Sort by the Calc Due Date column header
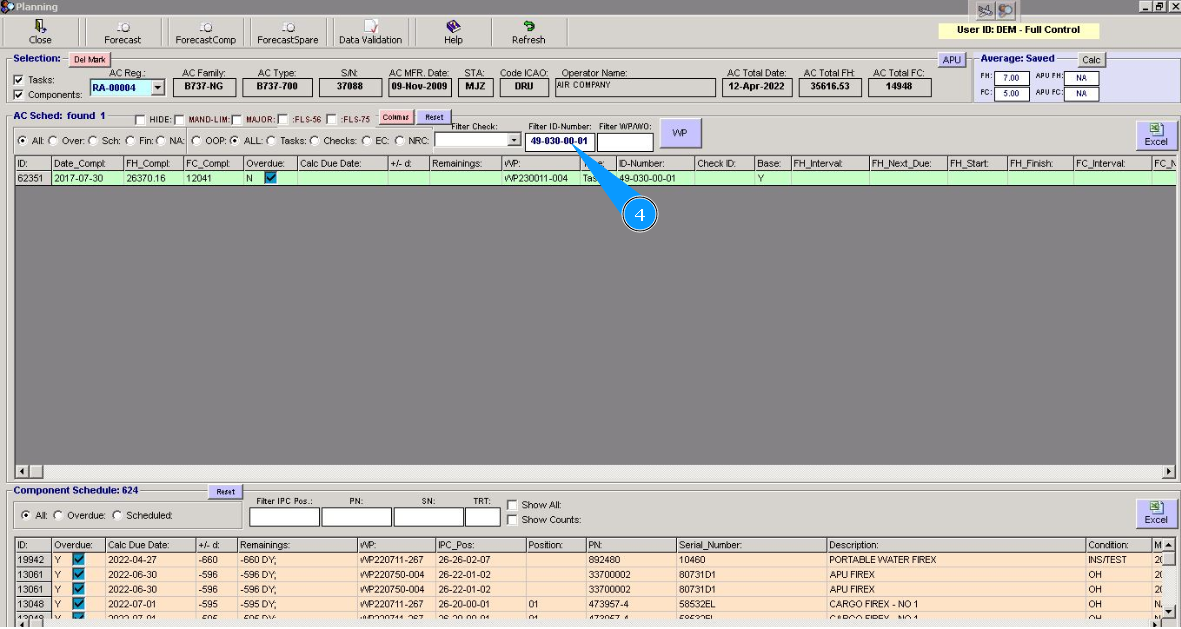The width and height of the screenshot is (1181, 629). click(x=341, y=163)
